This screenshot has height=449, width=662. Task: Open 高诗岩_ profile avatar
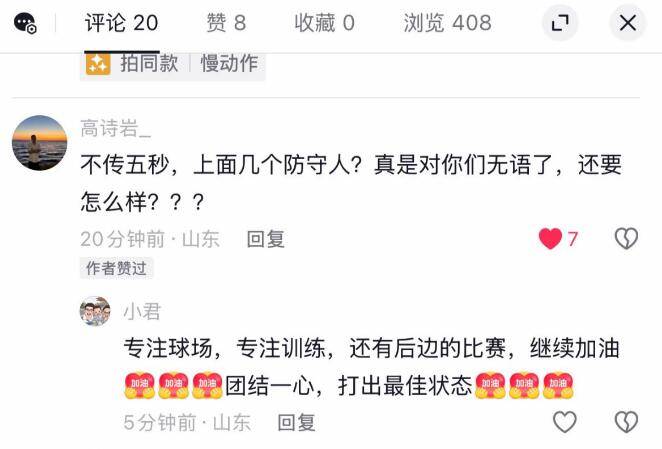(x=40, y=143)
